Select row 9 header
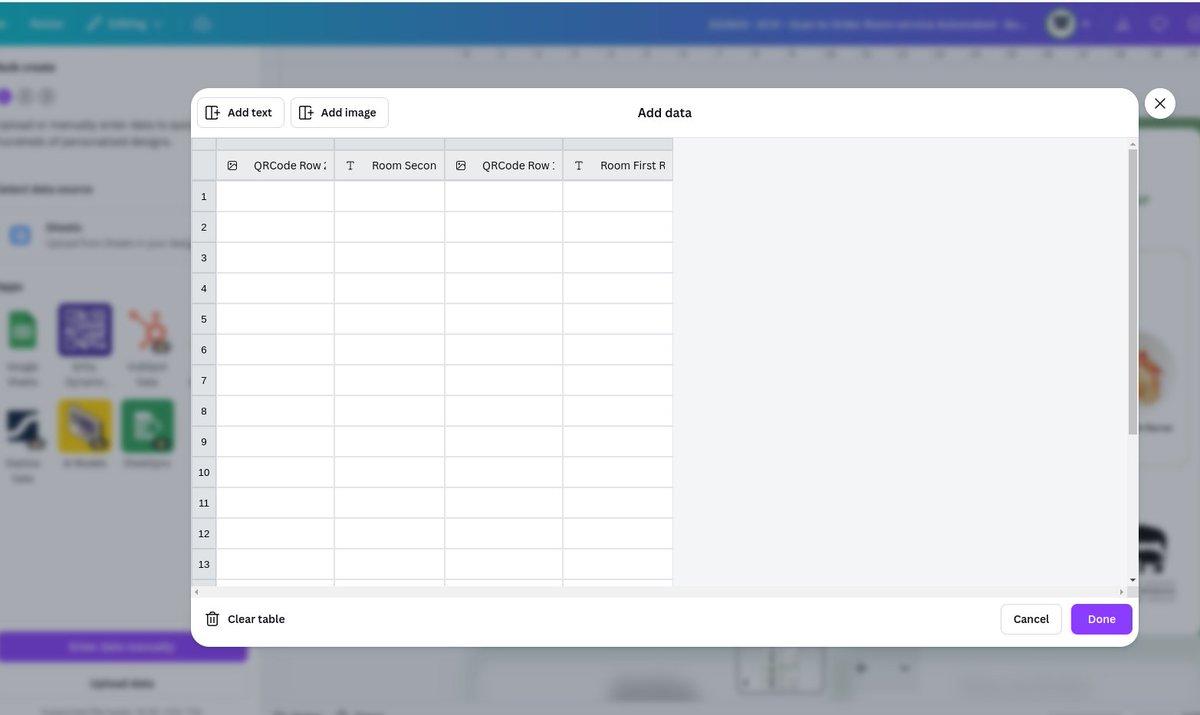1200x715 pixels. (x=204, y=442)
